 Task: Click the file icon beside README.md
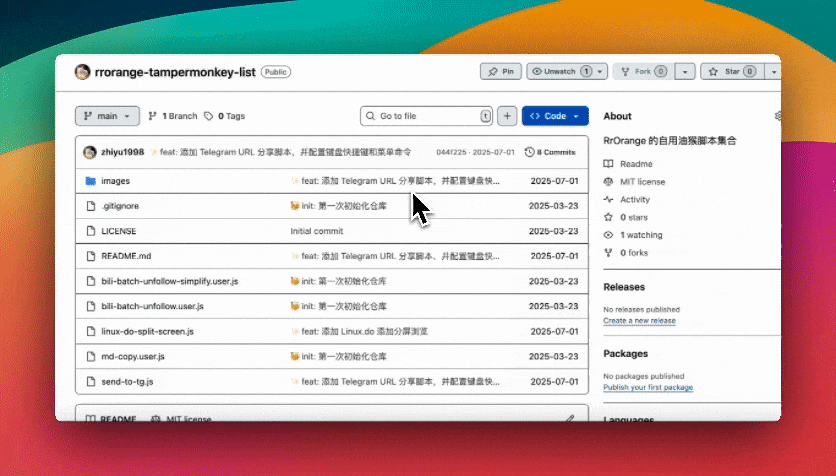coord(91,256)
